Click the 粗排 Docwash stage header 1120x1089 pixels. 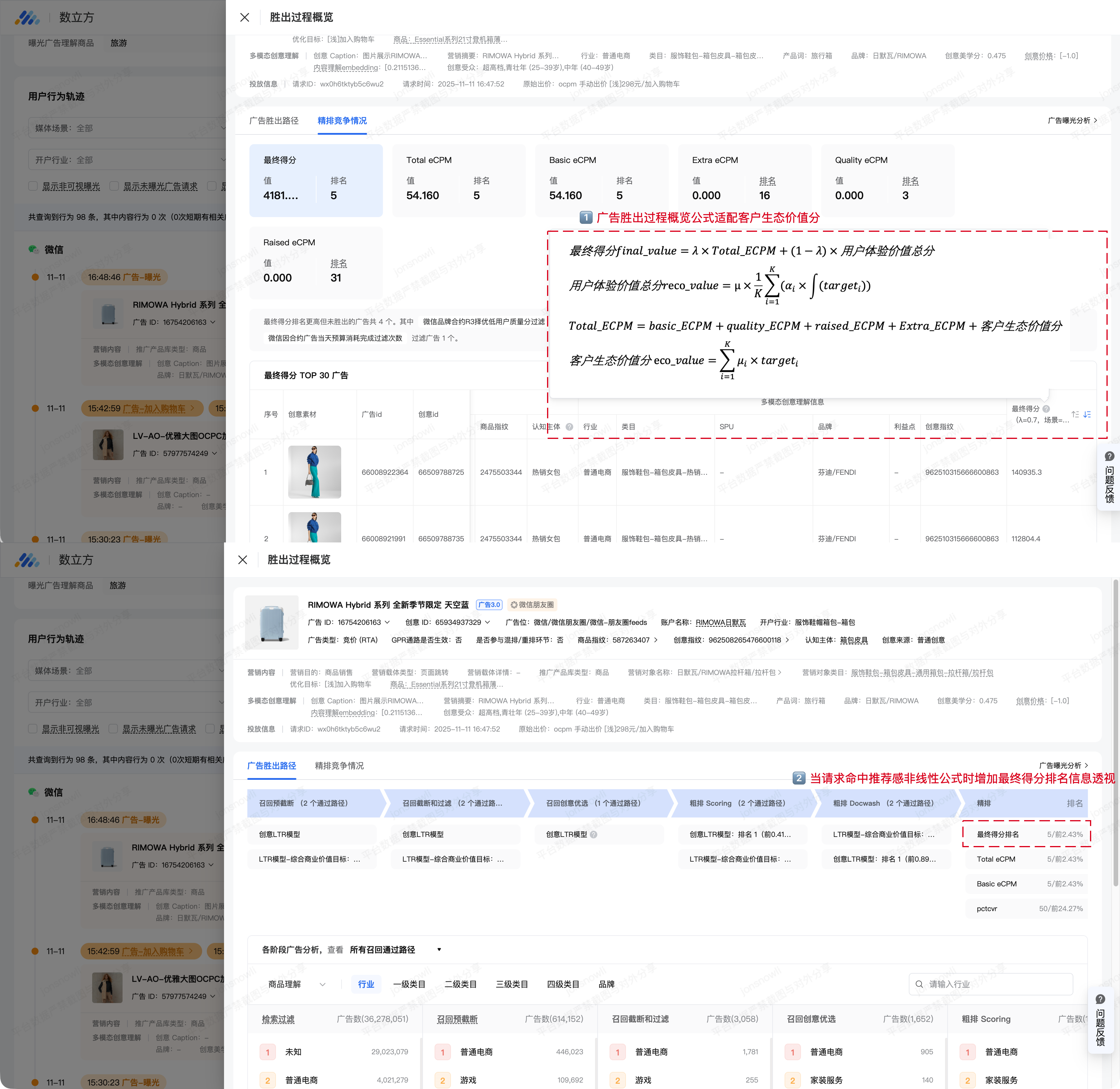(x=883, y=803)
